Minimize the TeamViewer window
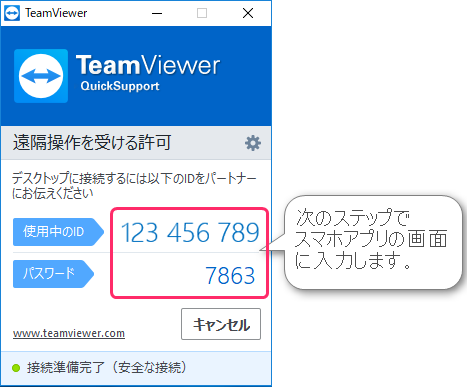 tap(157, 13)
